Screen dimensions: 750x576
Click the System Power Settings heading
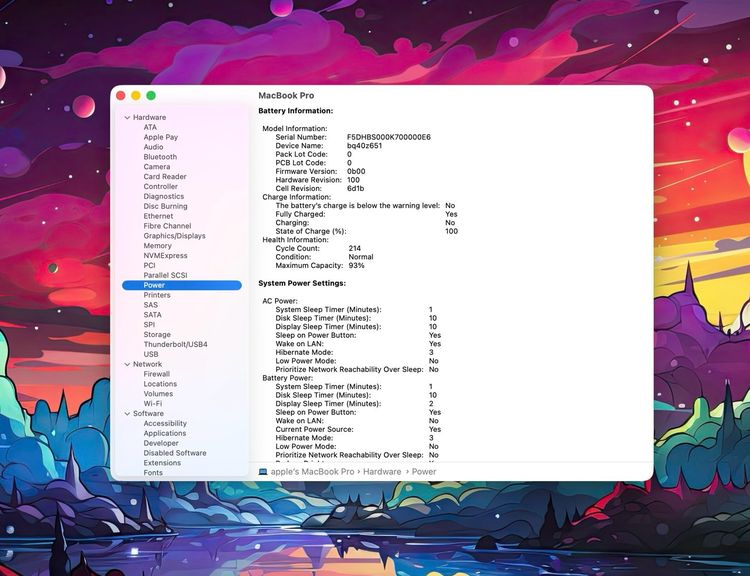(302, 284)
